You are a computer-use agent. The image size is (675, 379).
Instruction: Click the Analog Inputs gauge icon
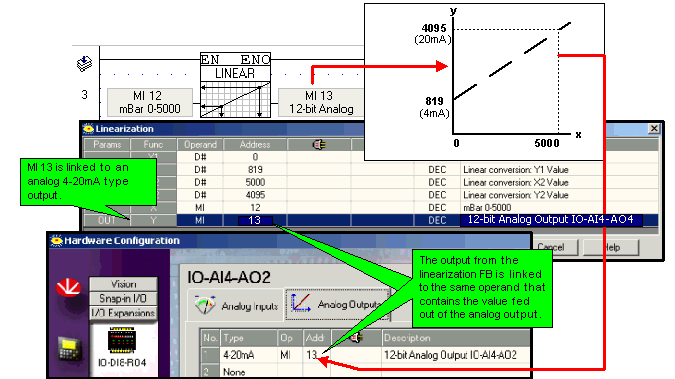[x=205, y=305]
